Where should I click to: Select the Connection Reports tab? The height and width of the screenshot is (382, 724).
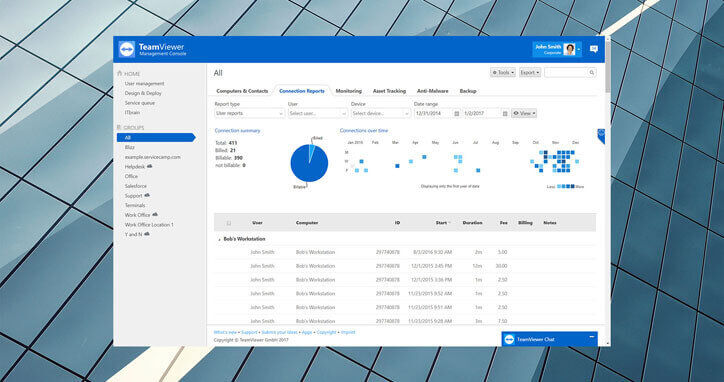[x=302, y=91]
